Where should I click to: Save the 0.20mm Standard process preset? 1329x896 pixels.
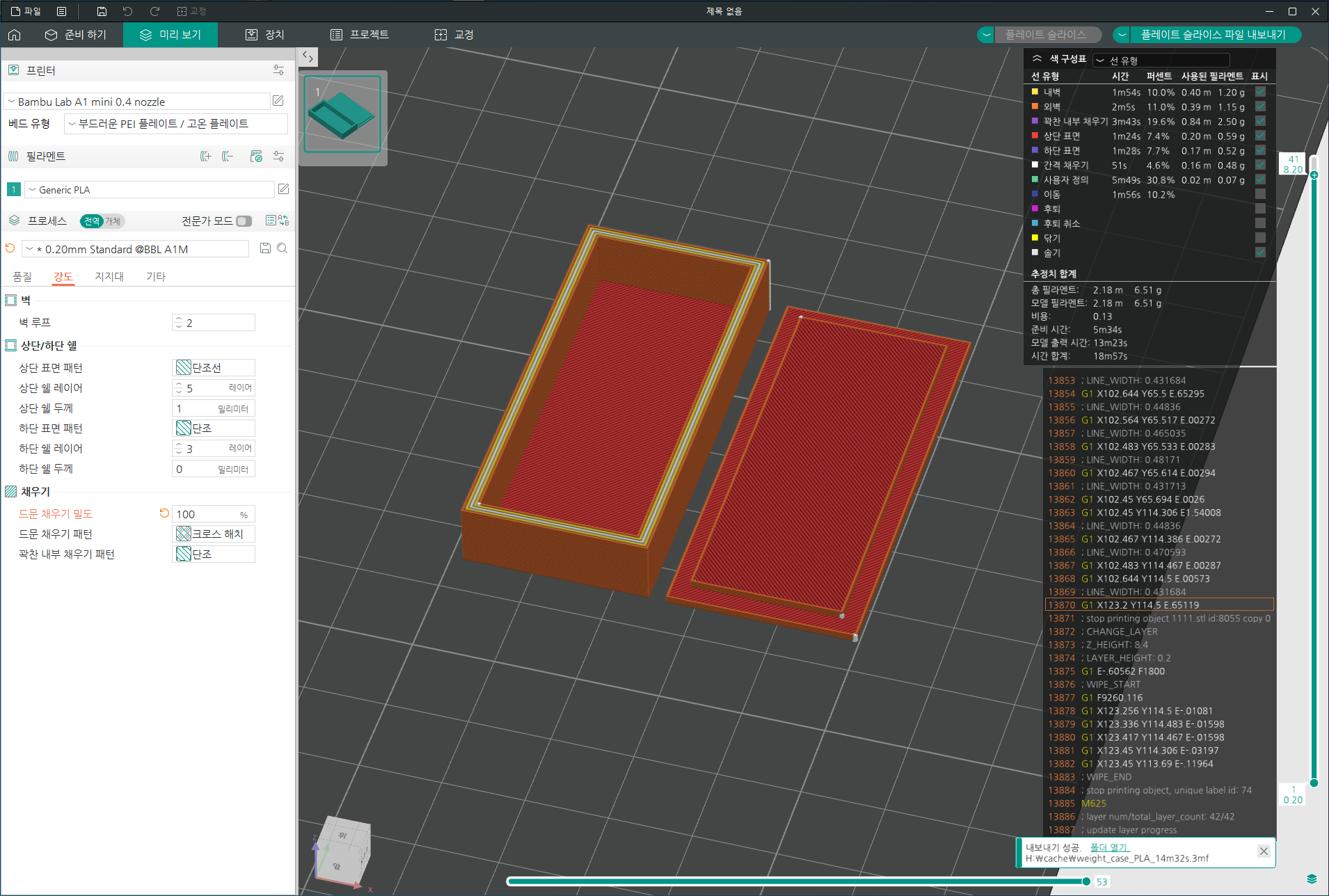(265, 248)
